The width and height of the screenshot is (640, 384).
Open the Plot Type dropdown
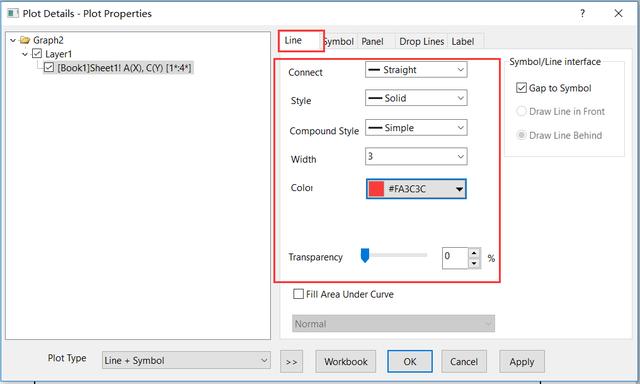point(186,360)
